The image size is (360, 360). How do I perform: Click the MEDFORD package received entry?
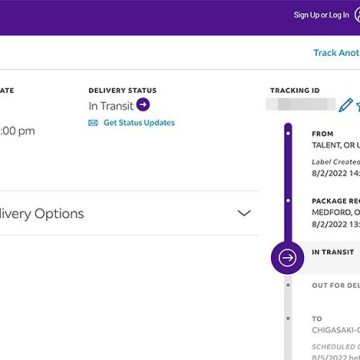336,213
